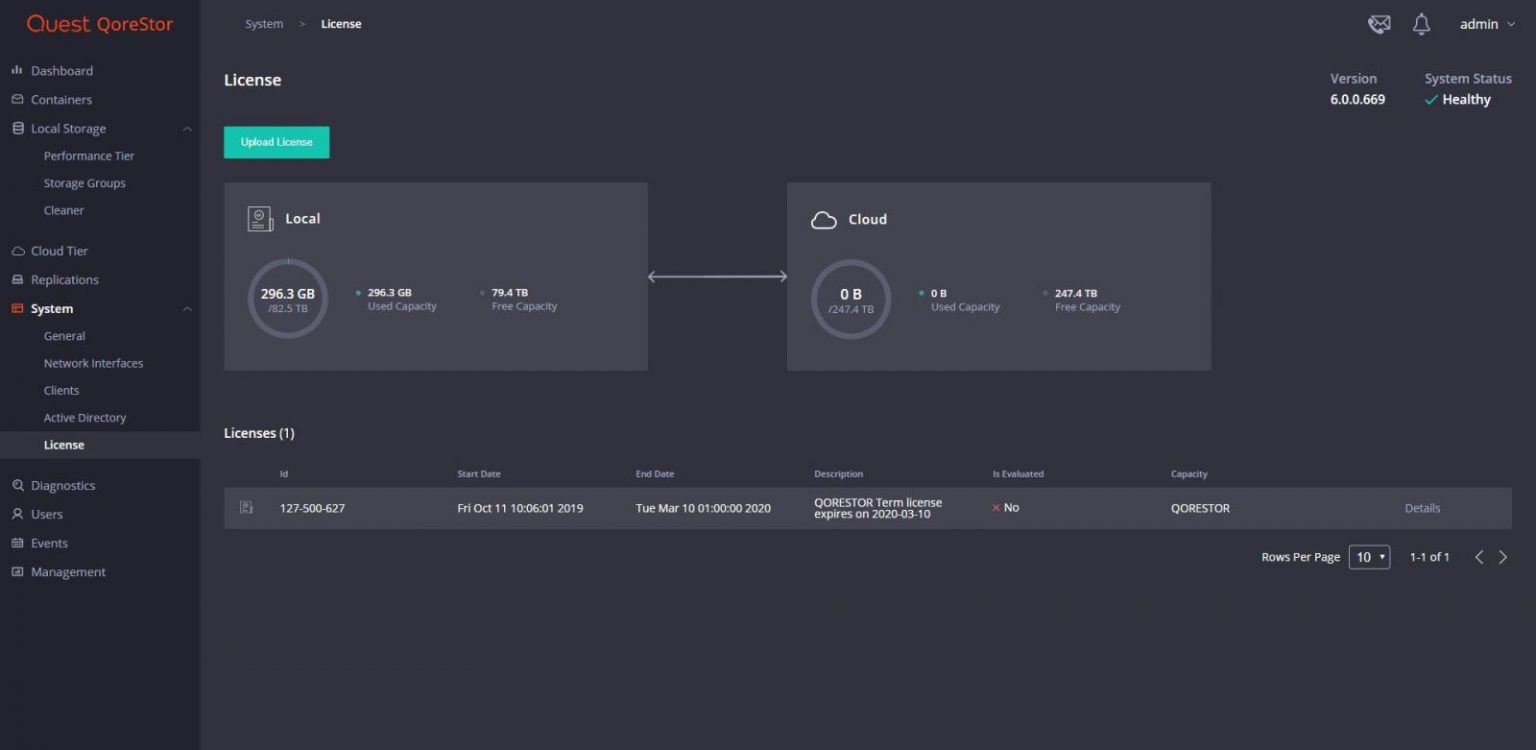Select Clients under System

pos(61,390)
